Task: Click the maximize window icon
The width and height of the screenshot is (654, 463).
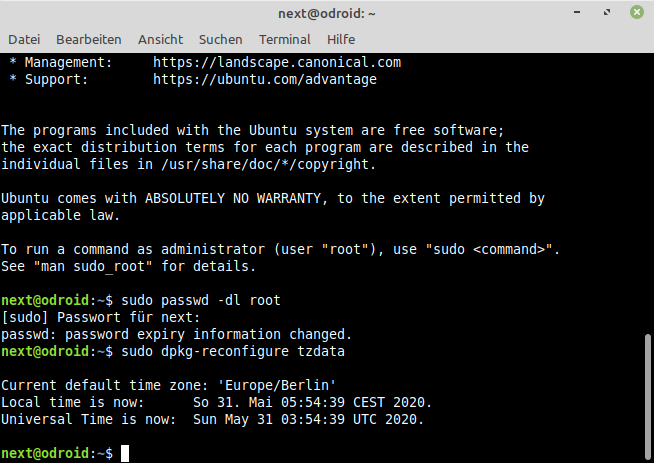Action: (607, 12)
